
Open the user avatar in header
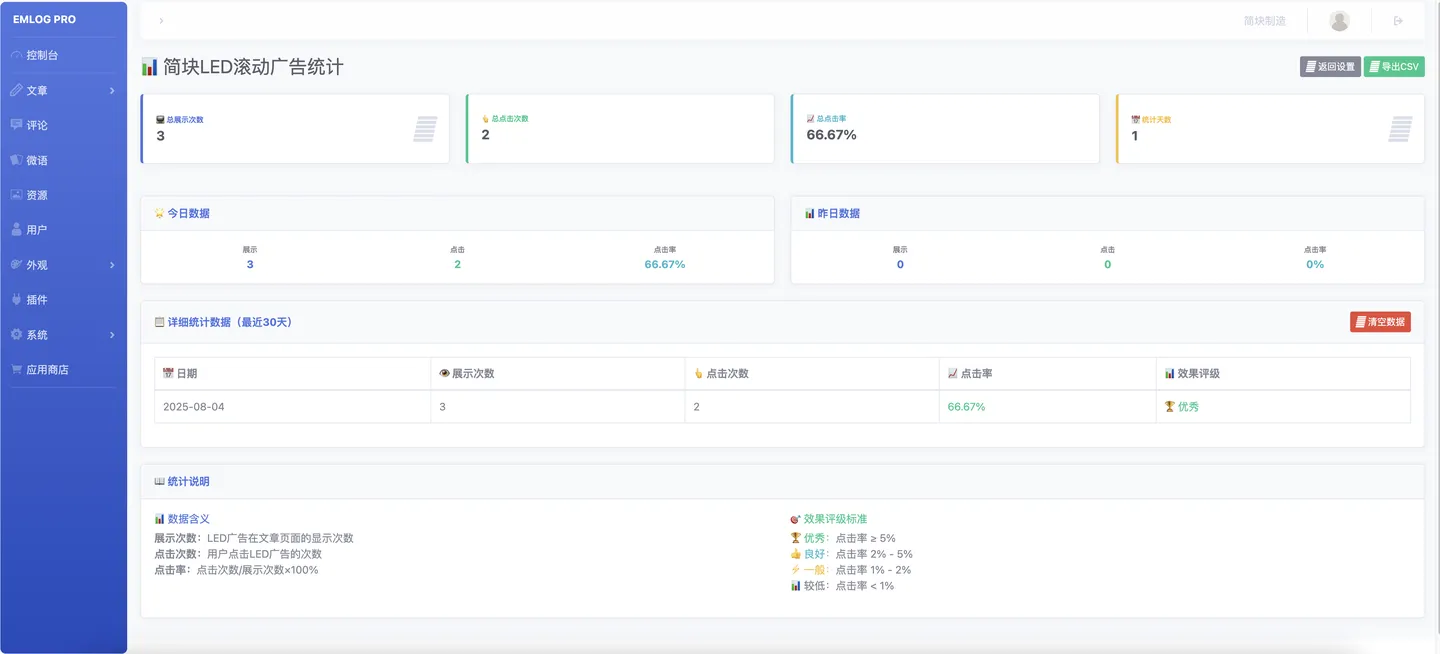tap(1340, 21)
